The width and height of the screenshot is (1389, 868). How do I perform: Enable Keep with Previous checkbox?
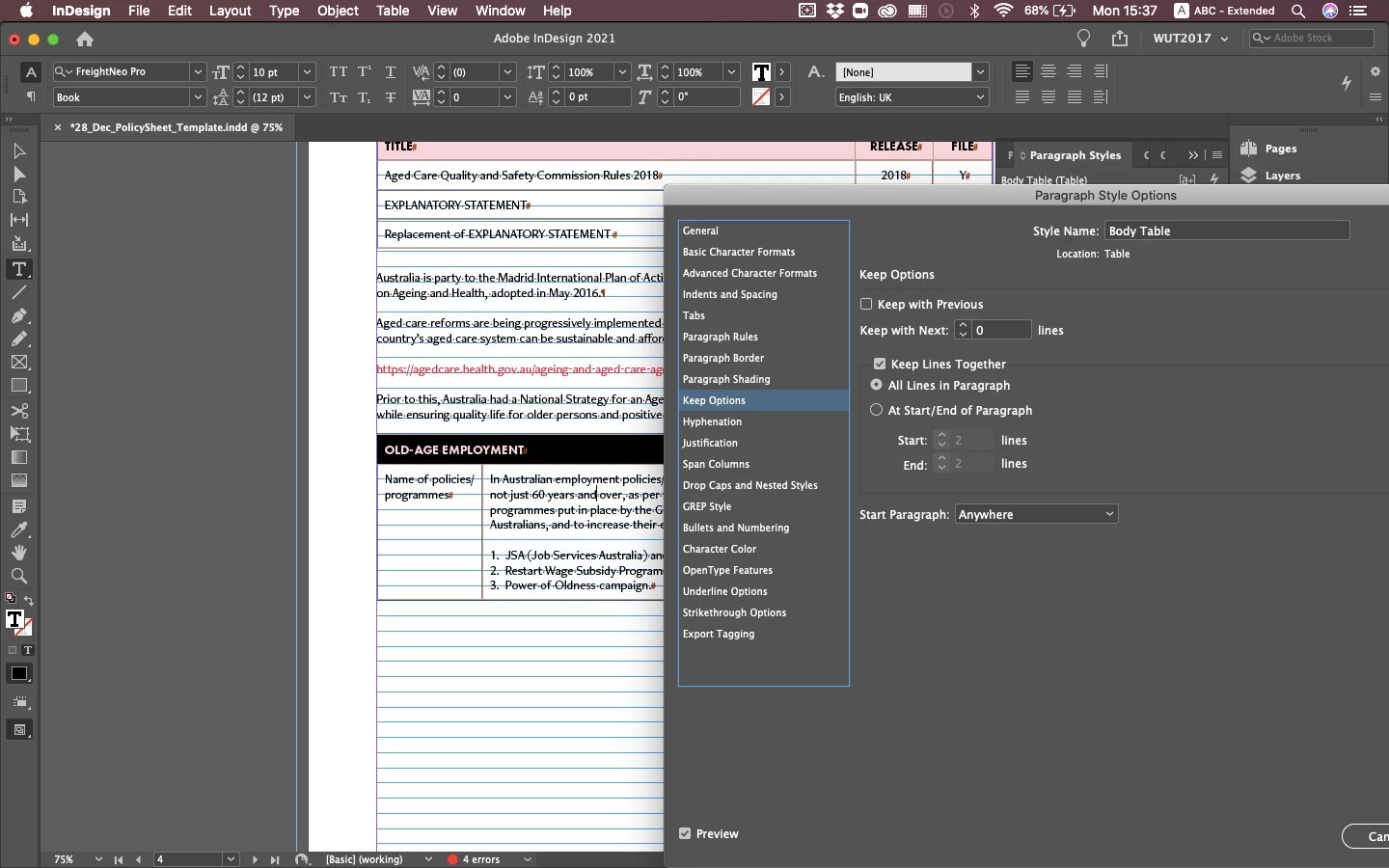tap(866, 304)
